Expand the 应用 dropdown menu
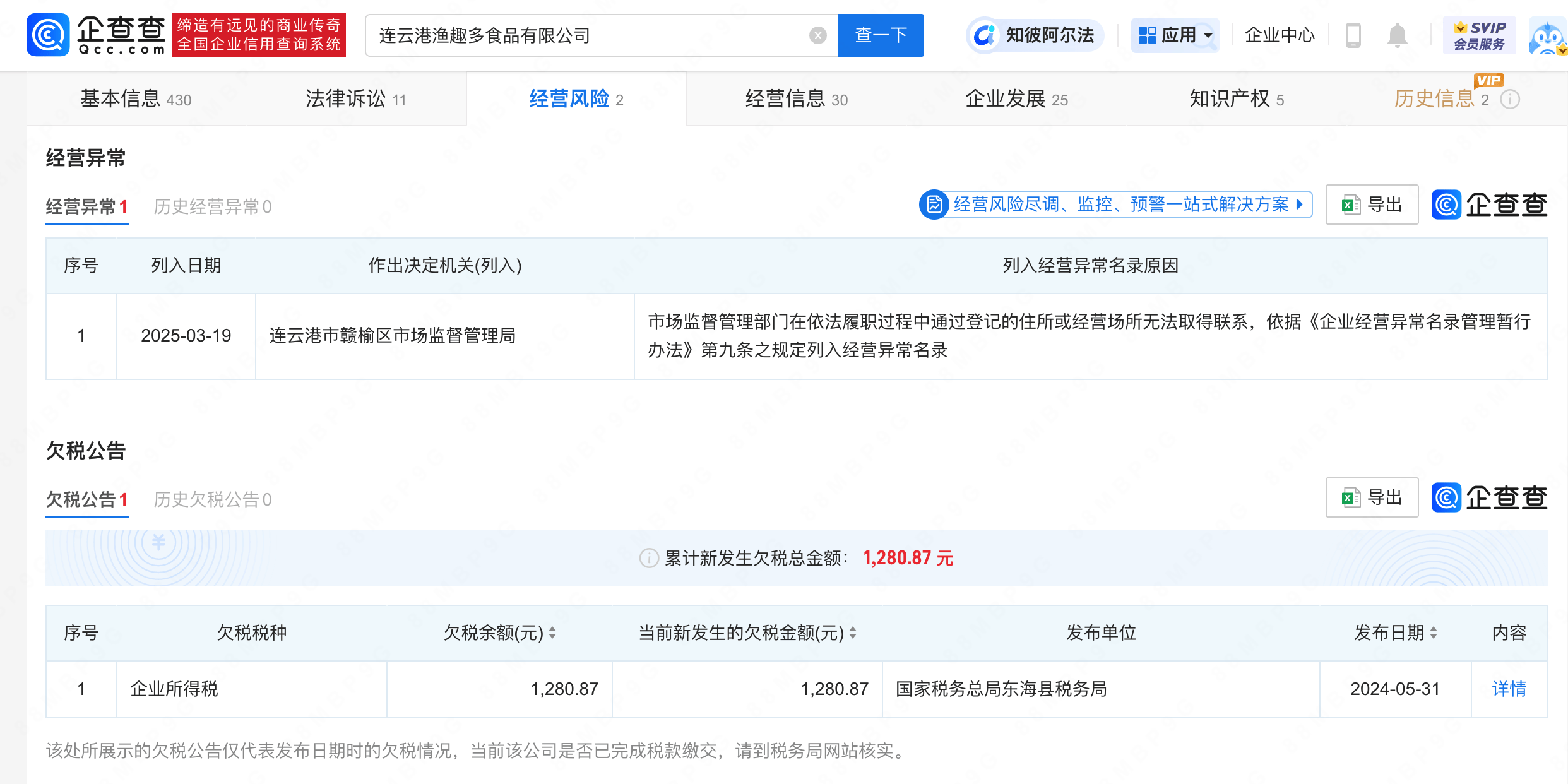 (1175, 35)
